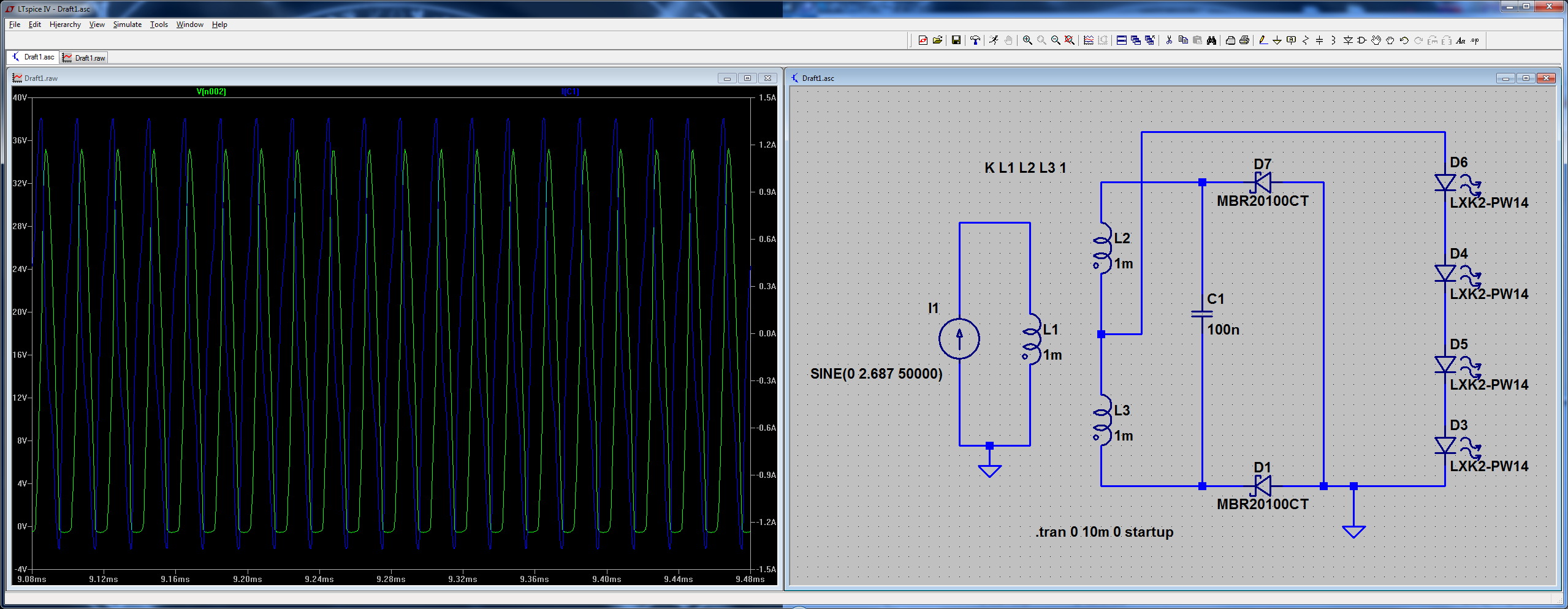Click the V(n002) trace label
1568x609 pixels.
pos(211,91)
